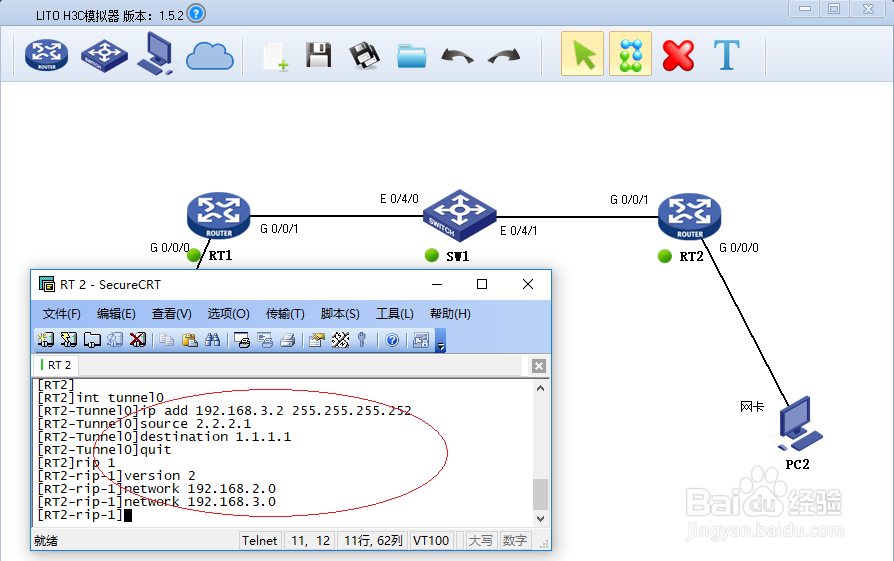The image size is (894, 561).
Task: Click SecureCRT Connect toolbar icon
Action: click(x=46, y=340)
